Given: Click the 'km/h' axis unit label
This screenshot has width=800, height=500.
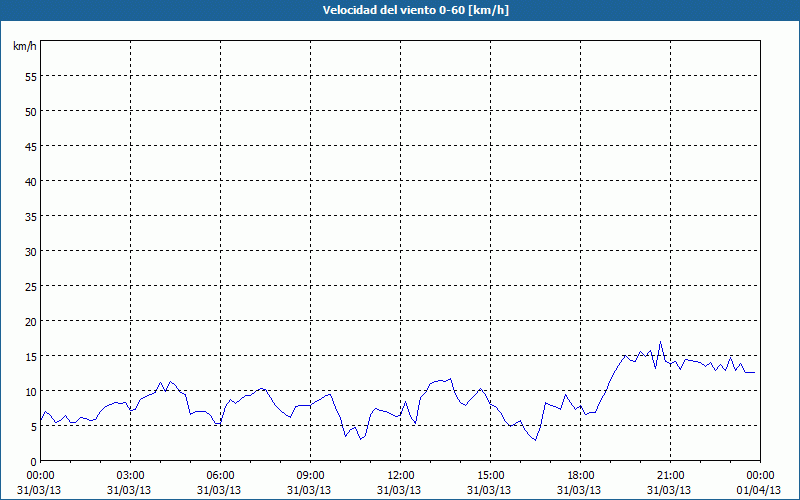Looking at the screenshot, I should [x=25, y=46].
